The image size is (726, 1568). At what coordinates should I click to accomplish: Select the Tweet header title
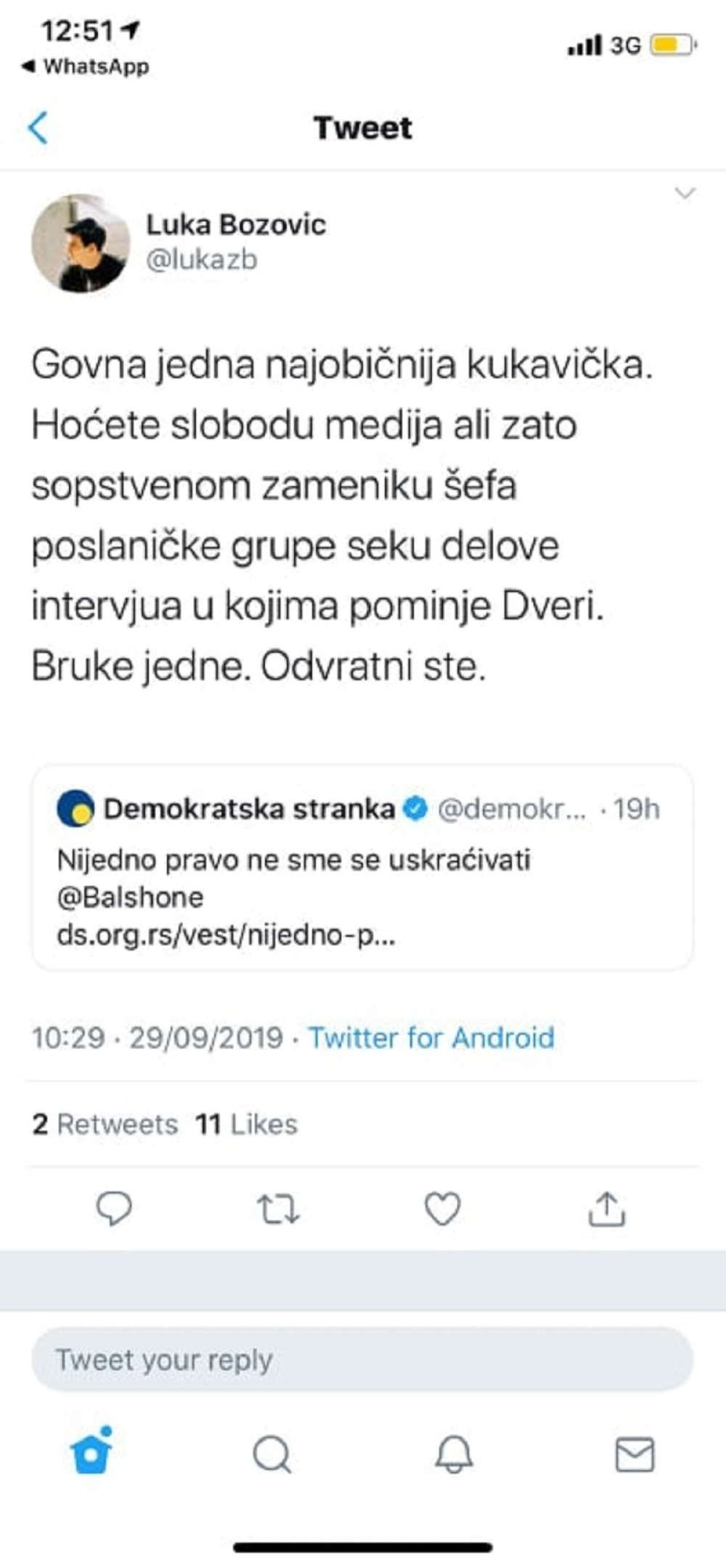(362, 127)
